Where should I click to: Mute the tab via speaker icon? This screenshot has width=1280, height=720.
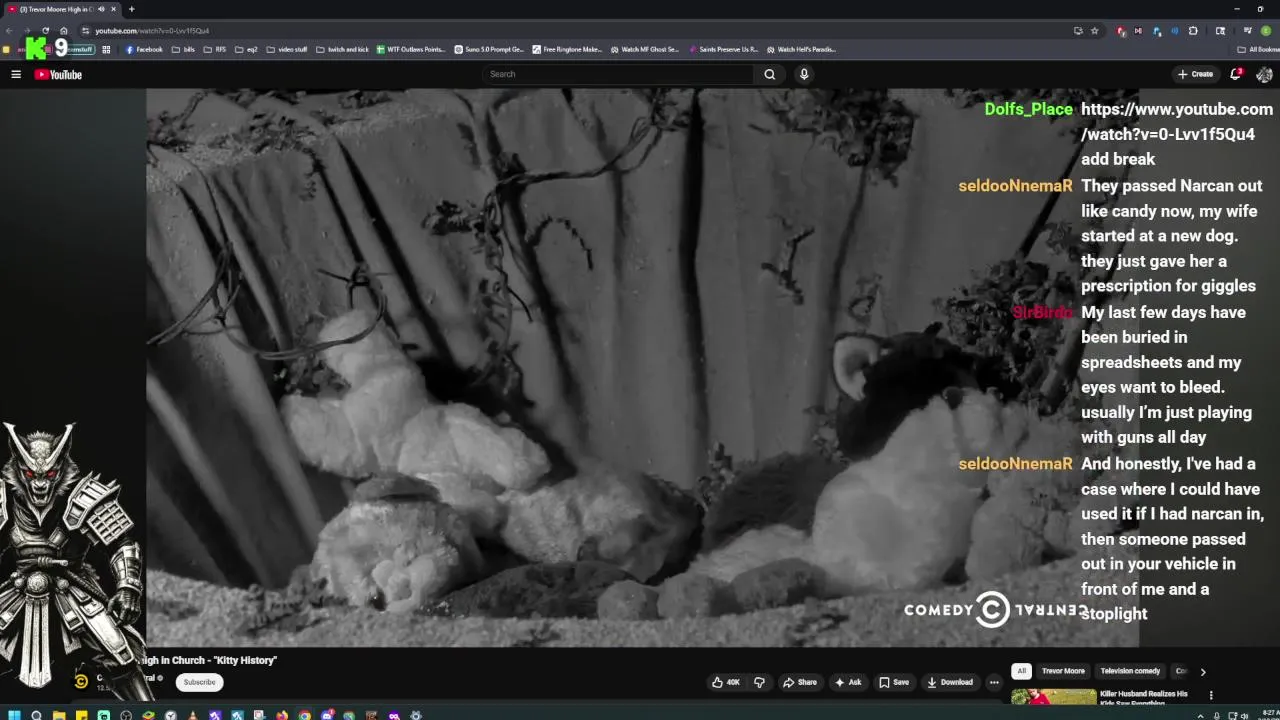[x=101, y=9]
